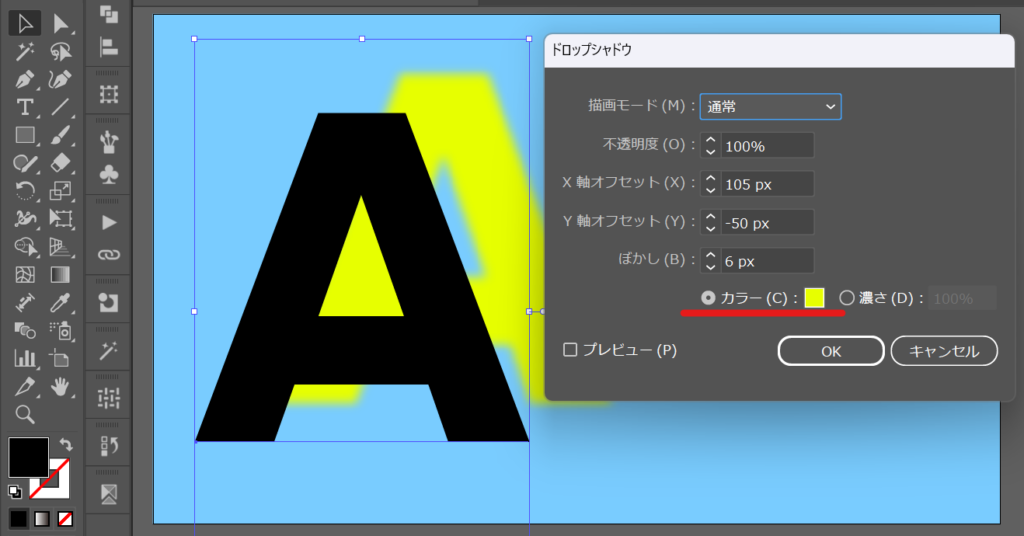Select the Shaper tool
Viewport: 1024px width, 536px height.
pos(25,163)
